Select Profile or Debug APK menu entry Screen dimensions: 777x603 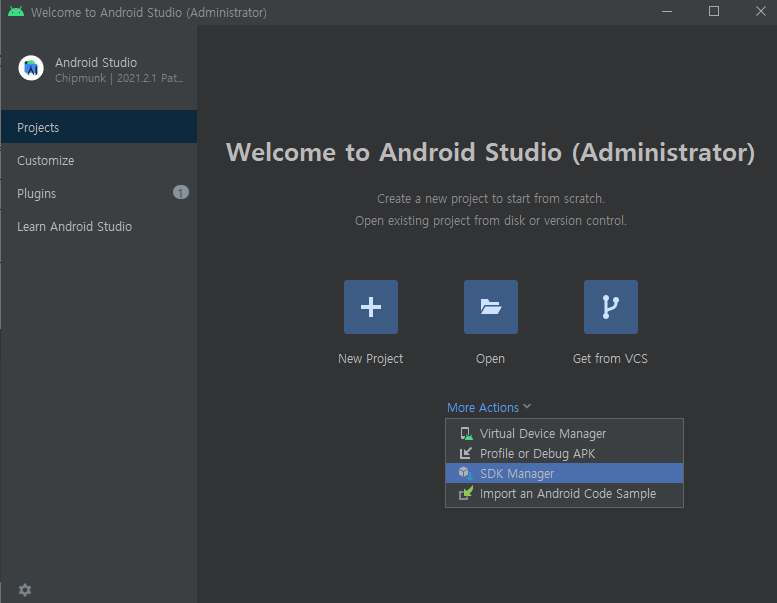point(564,453)
